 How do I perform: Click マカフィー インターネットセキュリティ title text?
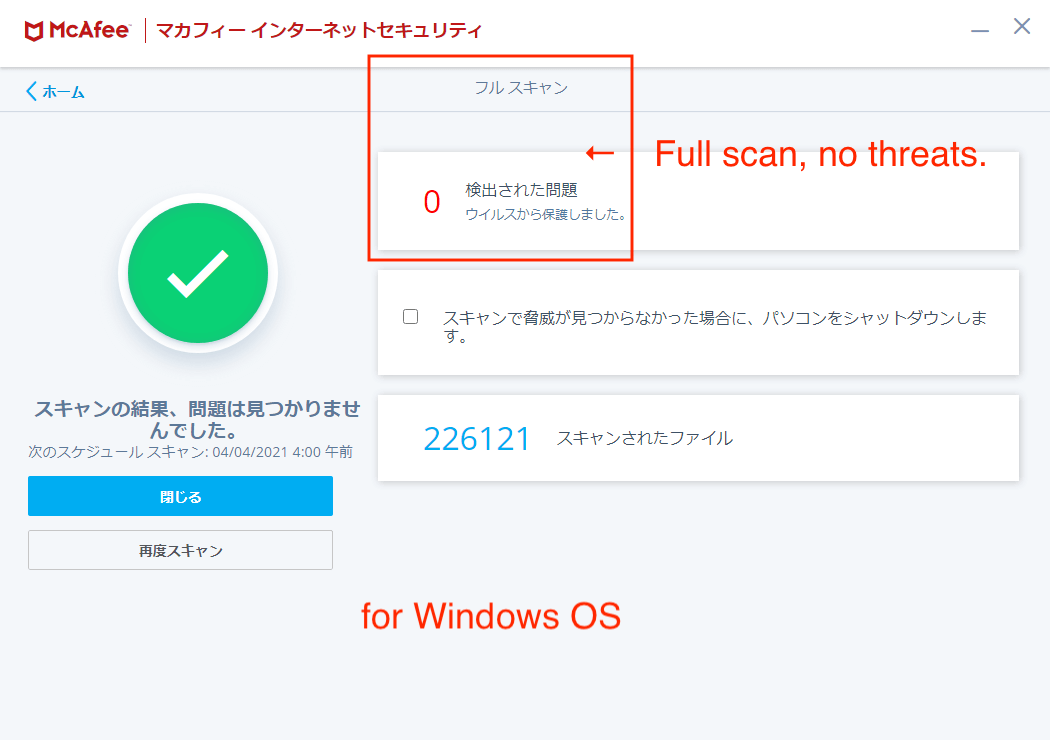[319, 30]
